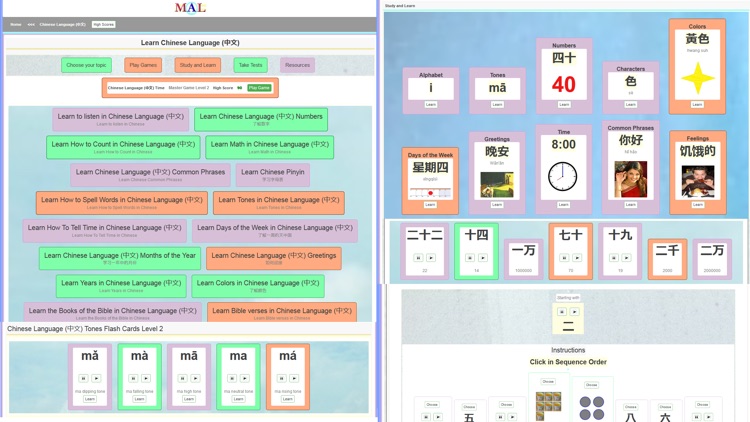Click the green Play Game button
Viewport: 750px width, 422px height.
[259, 88]
